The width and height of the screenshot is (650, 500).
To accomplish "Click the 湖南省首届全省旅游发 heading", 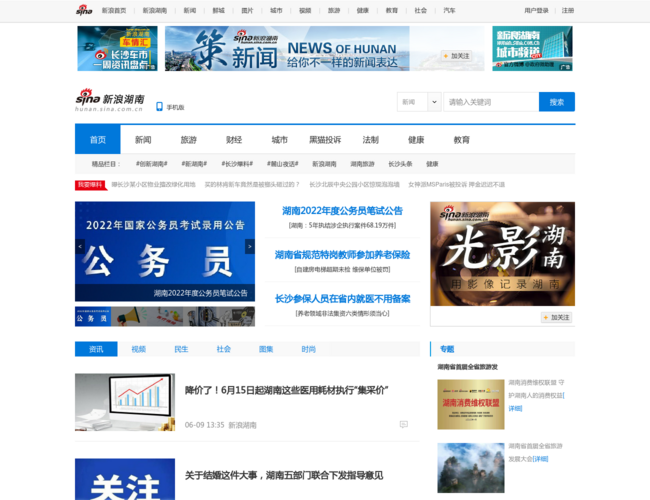I will coord(468,367).
